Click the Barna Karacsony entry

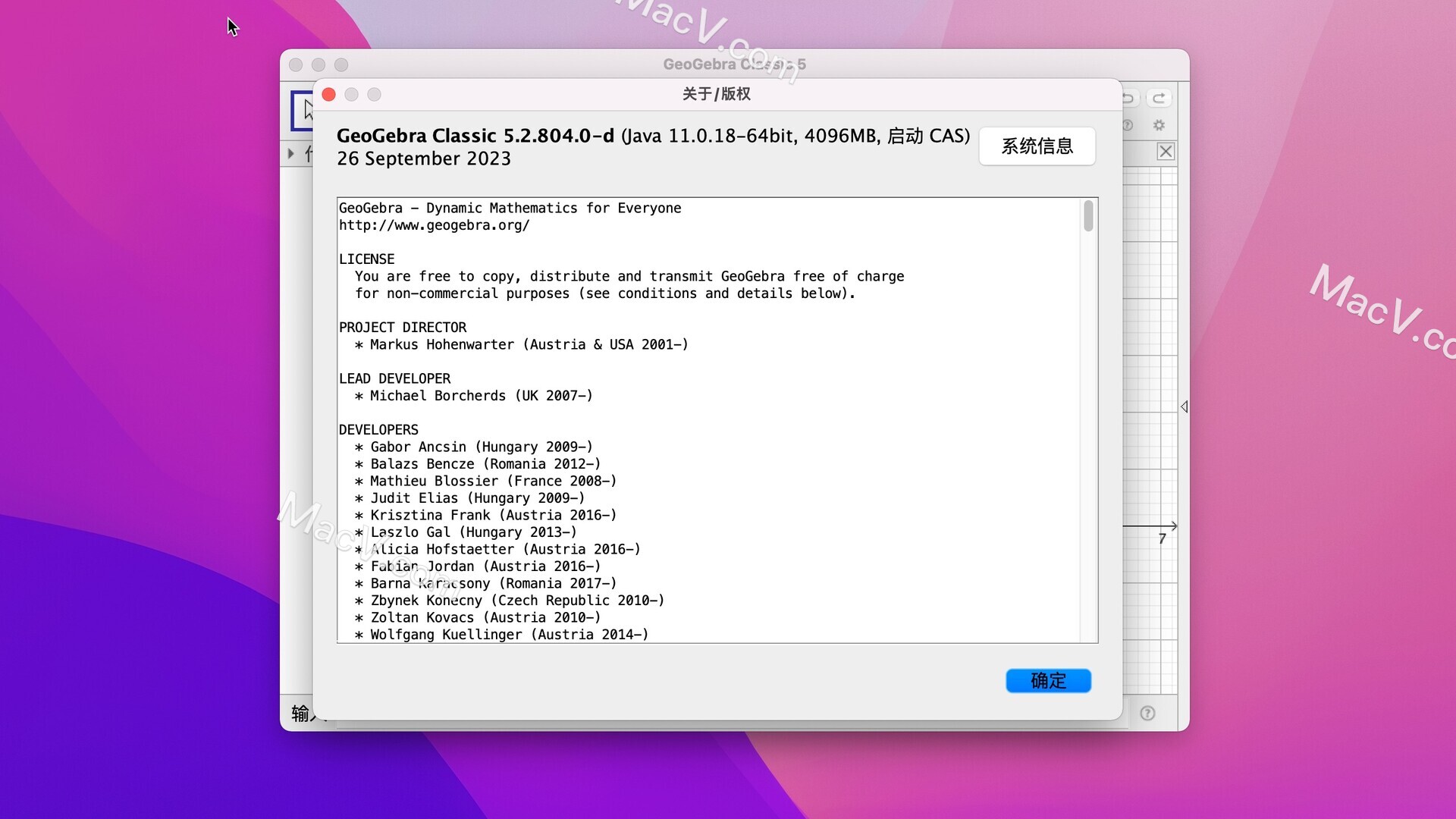[x=485, y=583]
